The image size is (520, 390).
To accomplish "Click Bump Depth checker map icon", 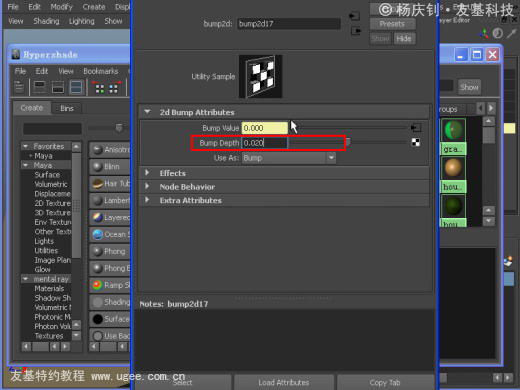I will [416, 143].
